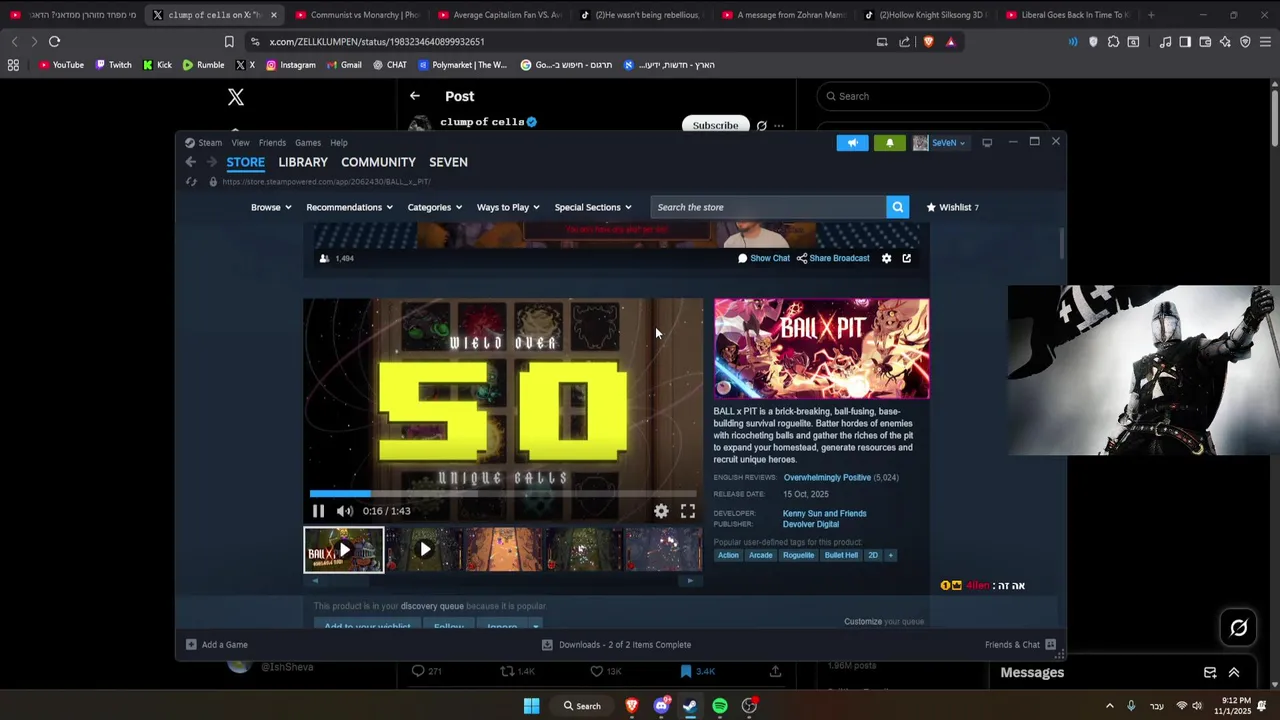Open trailer video settings gear
The height and width of the screenshot is (720, 1280).
(661, 511)
